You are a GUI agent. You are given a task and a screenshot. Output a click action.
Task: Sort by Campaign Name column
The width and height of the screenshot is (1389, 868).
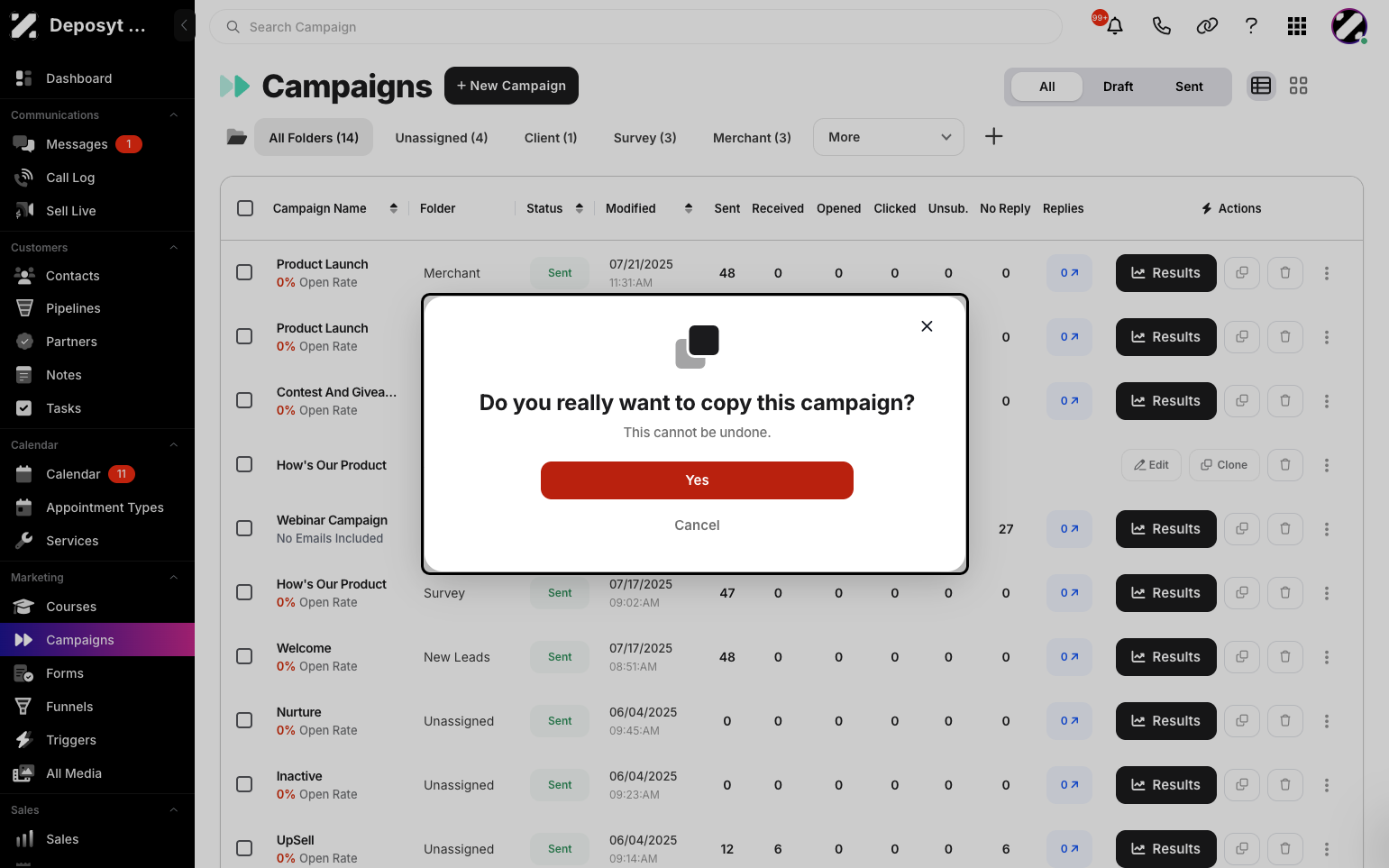pyautogui.click(x=394, y=208)
